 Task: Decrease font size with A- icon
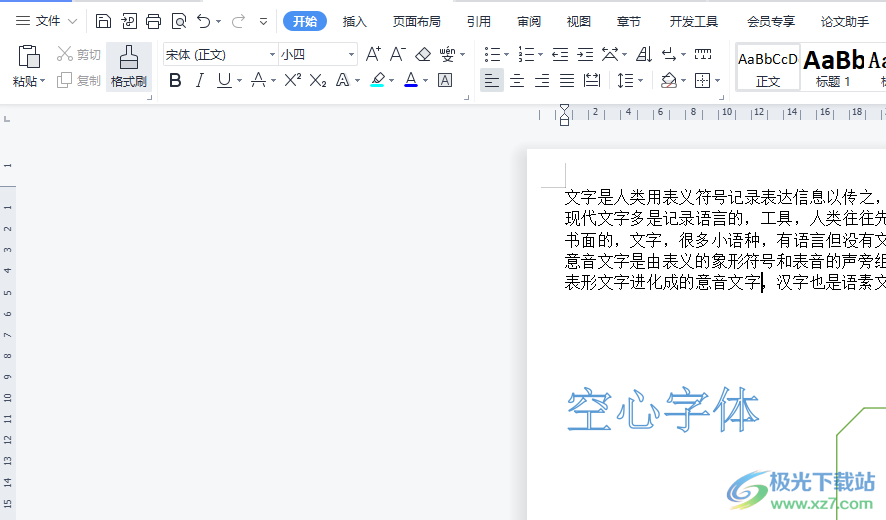(x=398, y=54)
